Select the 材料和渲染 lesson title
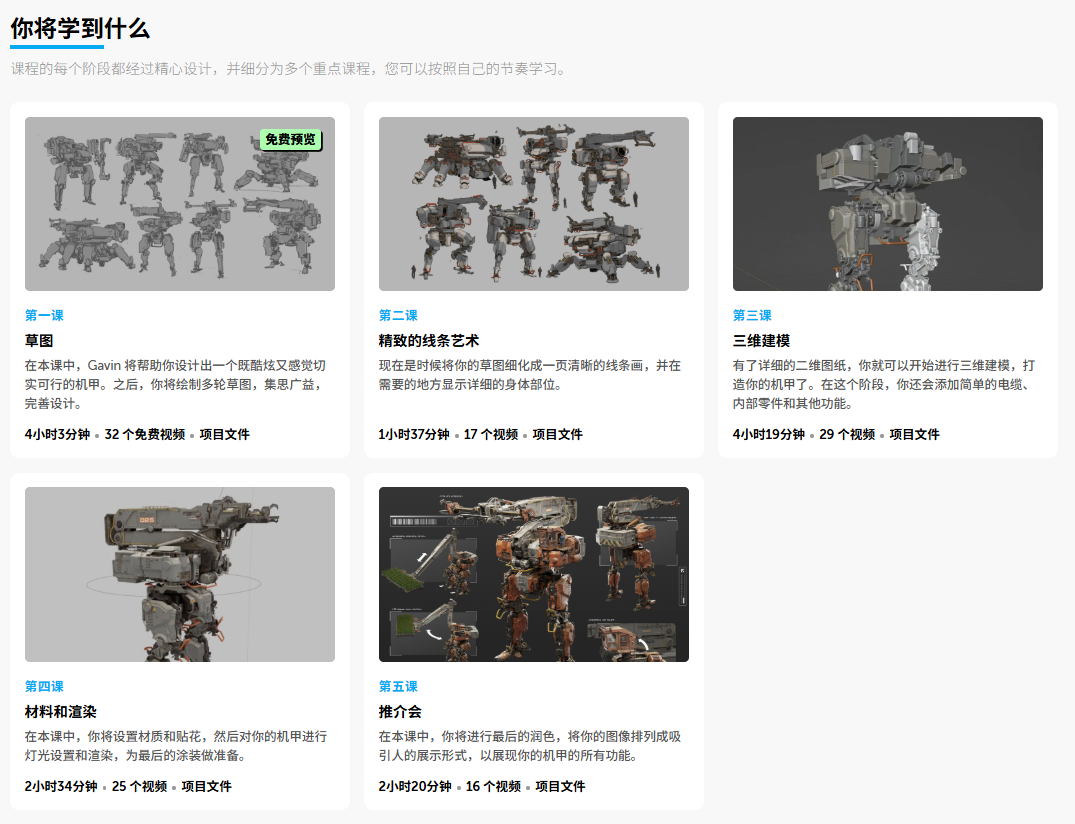Screen dimensions: 1075x824 click(60, 712)
